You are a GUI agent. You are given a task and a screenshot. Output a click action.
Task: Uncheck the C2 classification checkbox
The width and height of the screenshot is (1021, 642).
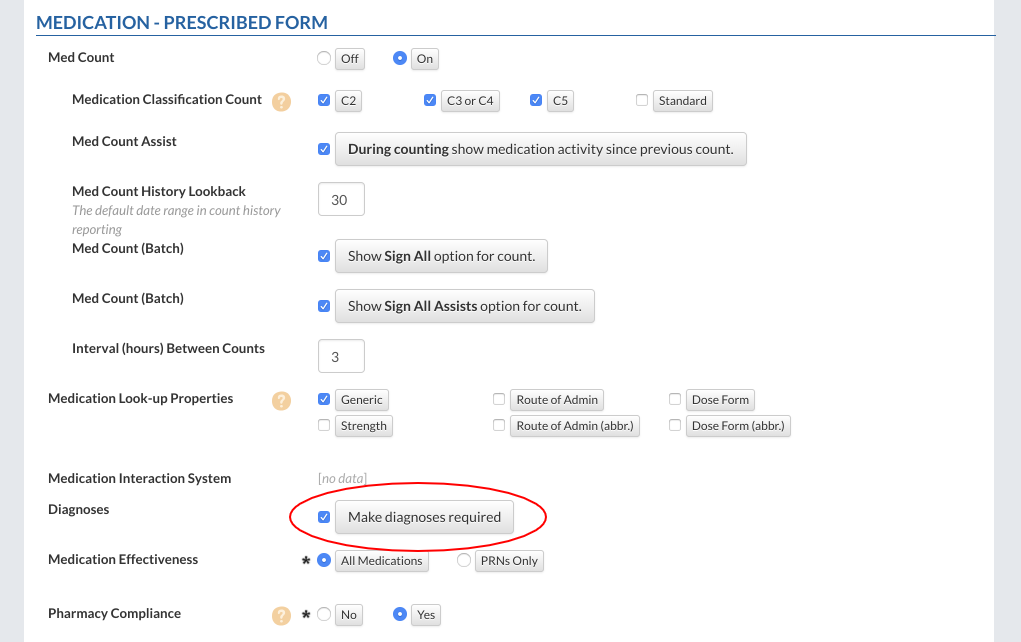click(324, 100)
